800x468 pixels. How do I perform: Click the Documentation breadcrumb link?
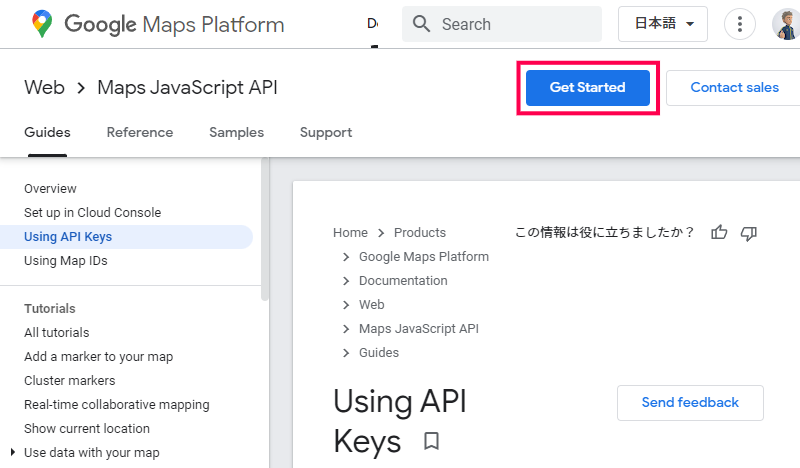pyautogui.click(x=403, y=281)
